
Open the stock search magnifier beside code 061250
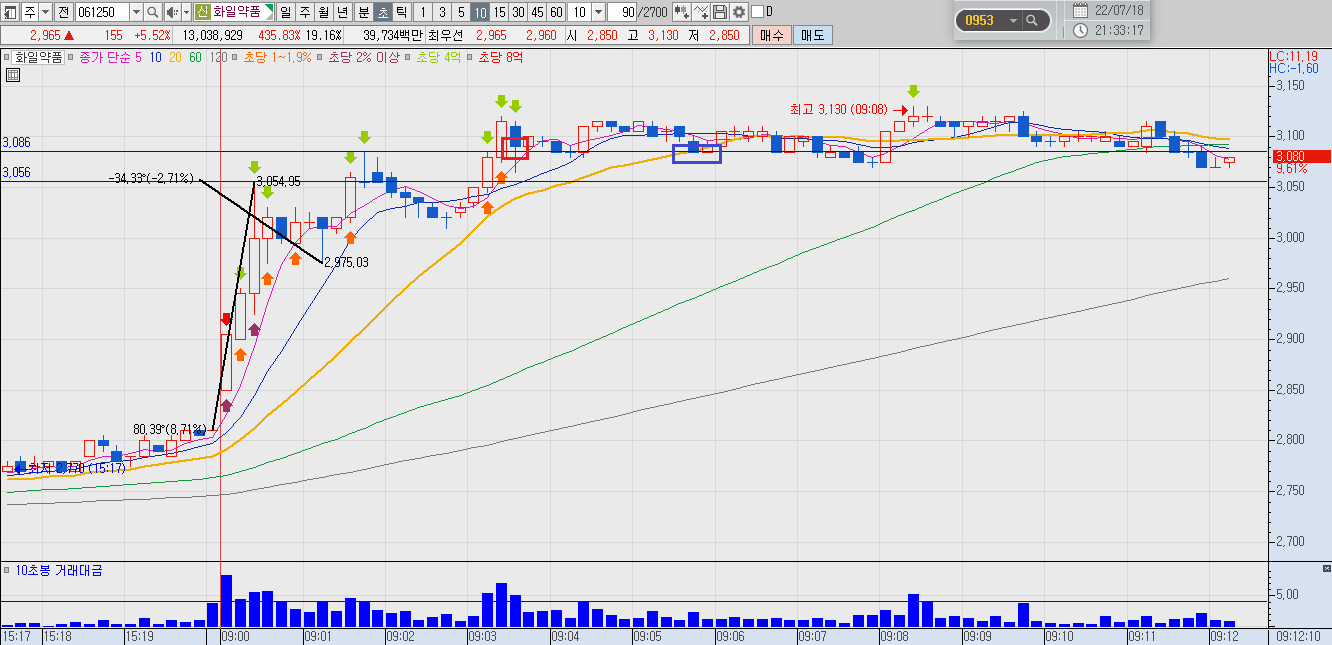pos(153,12)
